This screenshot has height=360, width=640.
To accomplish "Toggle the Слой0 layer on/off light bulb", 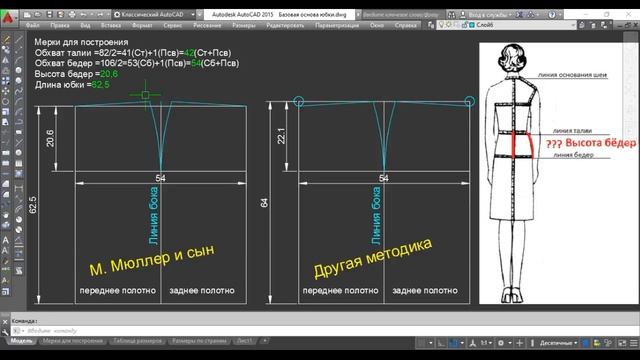I will 441,25.
